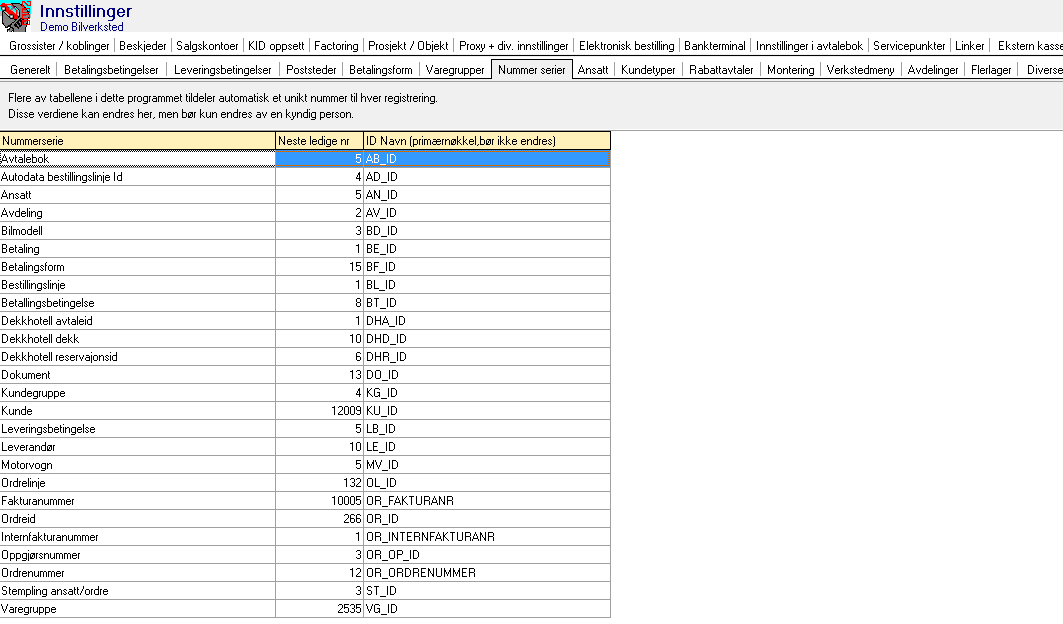
Task: Switch to Elektronisk bestilling tab
Action: 626,46
